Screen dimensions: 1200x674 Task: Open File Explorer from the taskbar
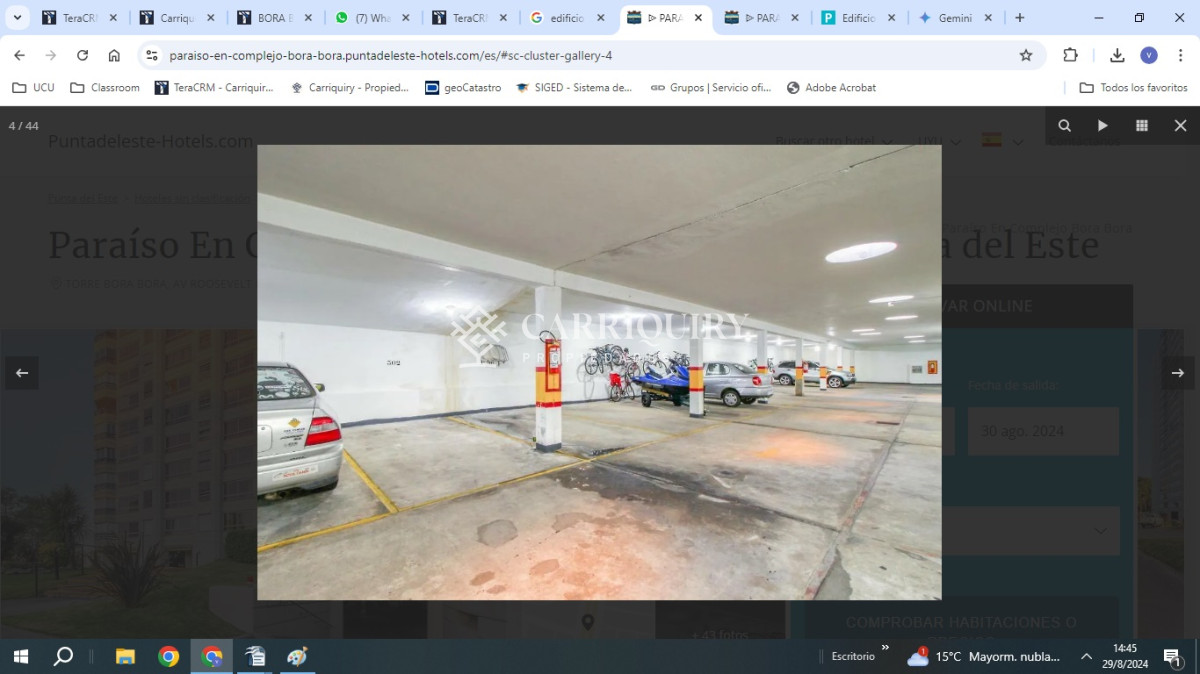125,656
